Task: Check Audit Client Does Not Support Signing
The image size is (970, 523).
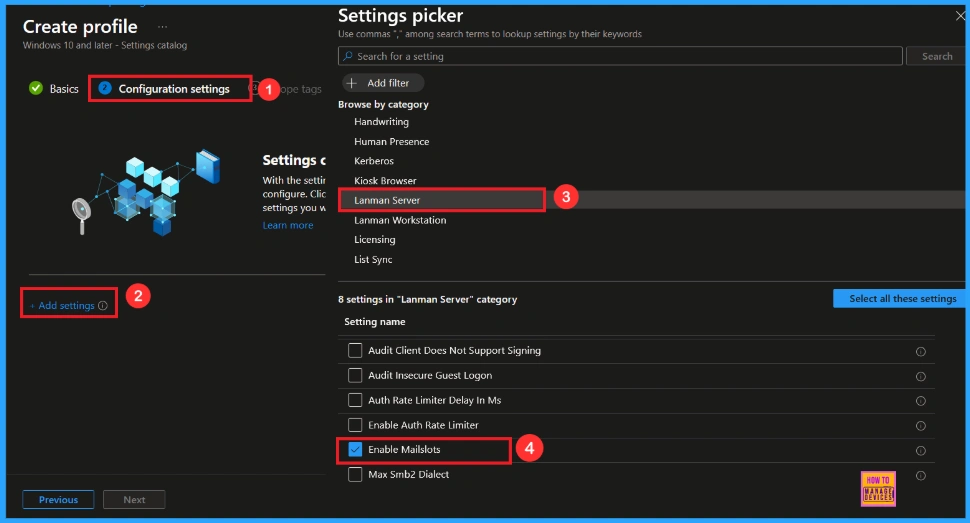Action: pyautogui.click(x=355, y=351)
